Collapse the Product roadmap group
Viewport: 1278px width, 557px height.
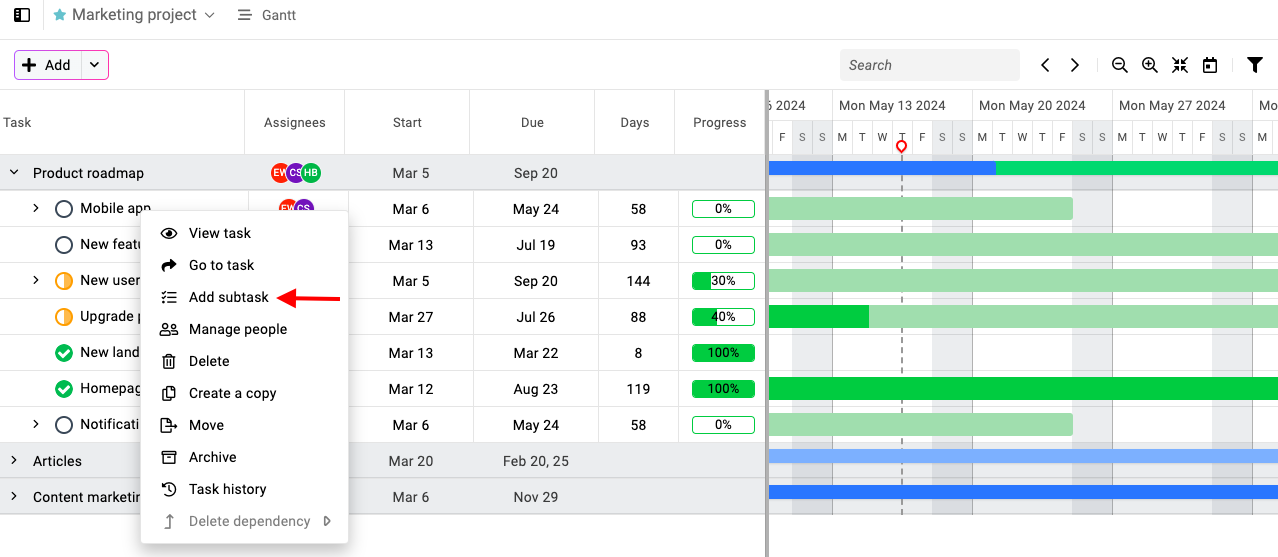click(14, 172)
